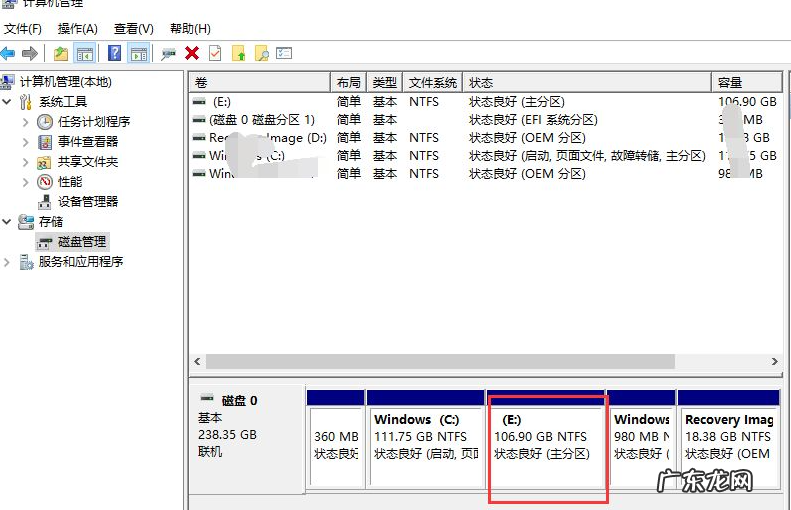Screen dimensions: 791x510
Task: Open Help with blue question mark icon
Action: [x=115, y=53]
